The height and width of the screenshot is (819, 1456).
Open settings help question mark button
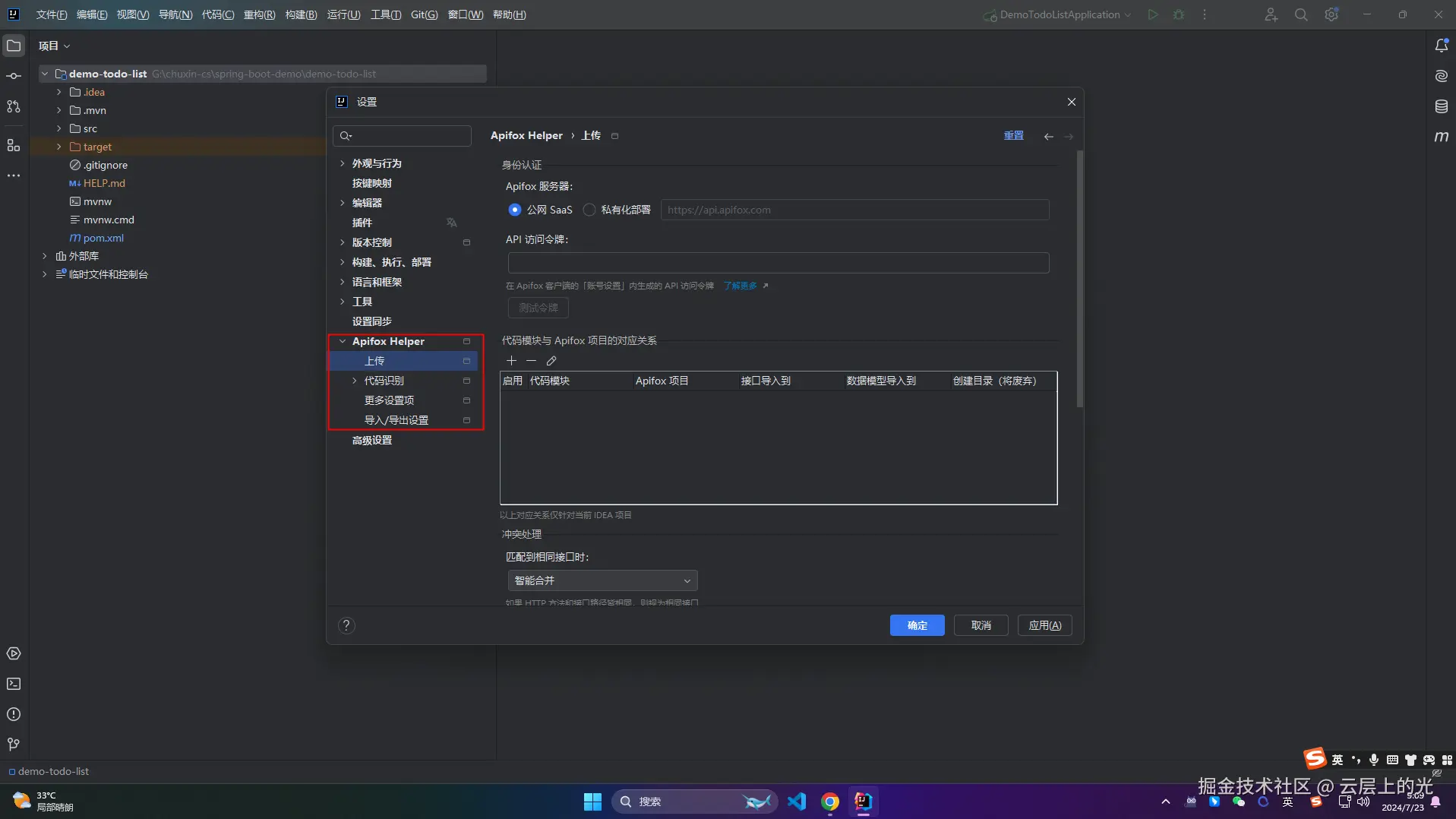pyautogui.click(x=346, y=625)
